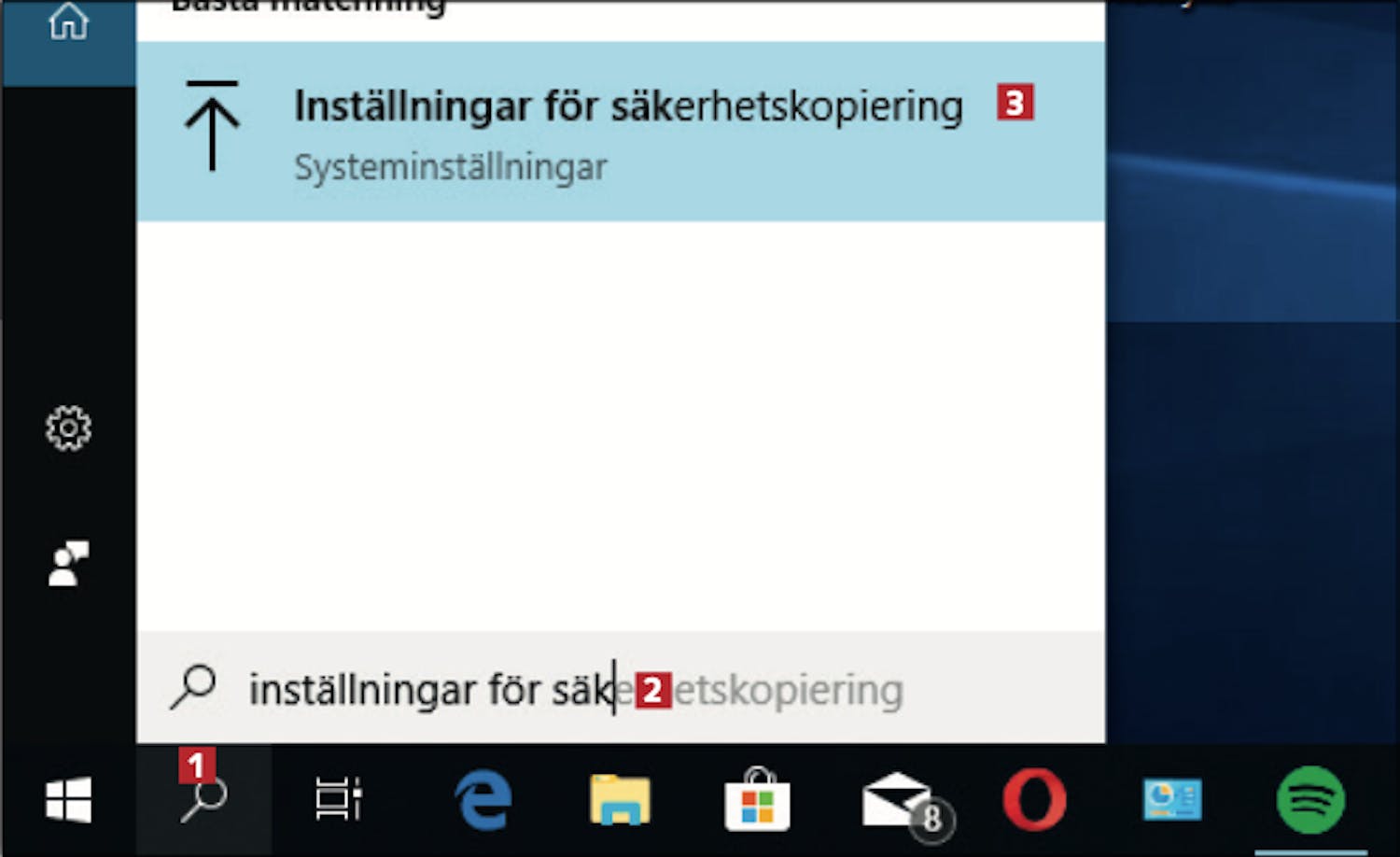Launch the Microsoft Store bag icon

pyautogui.click(x=757, y=799)
